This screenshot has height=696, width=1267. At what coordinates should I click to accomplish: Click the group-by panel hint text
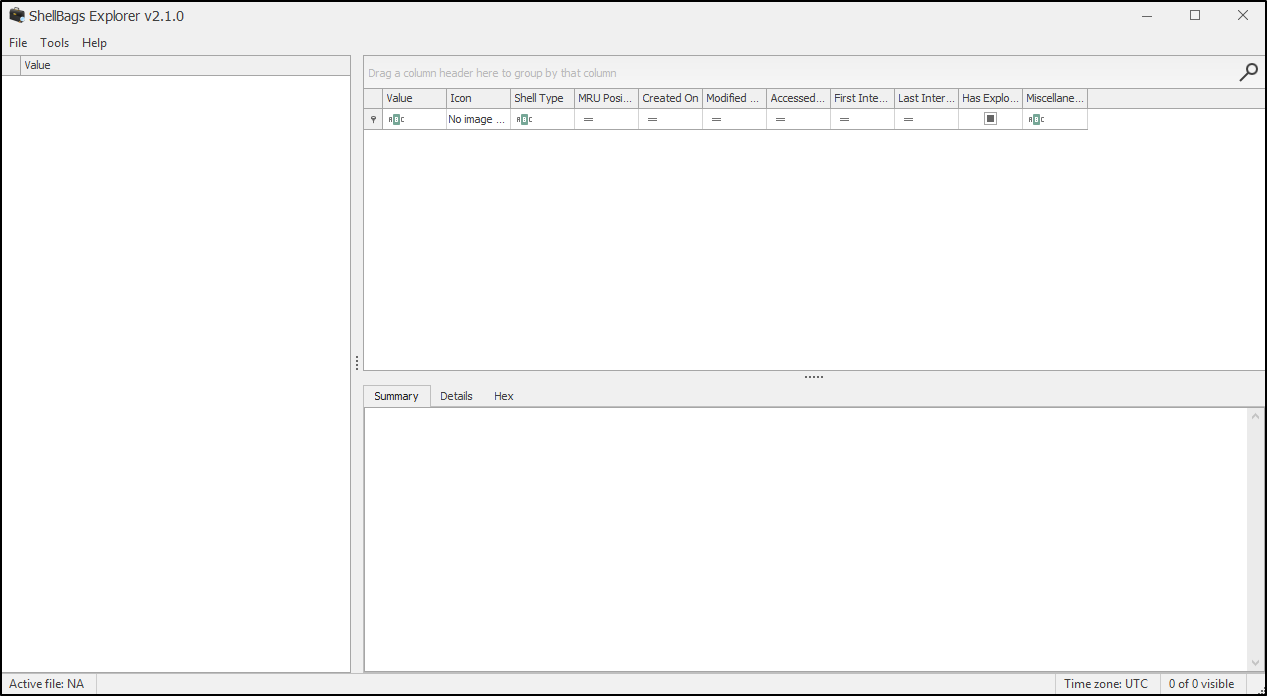[492, 73]
